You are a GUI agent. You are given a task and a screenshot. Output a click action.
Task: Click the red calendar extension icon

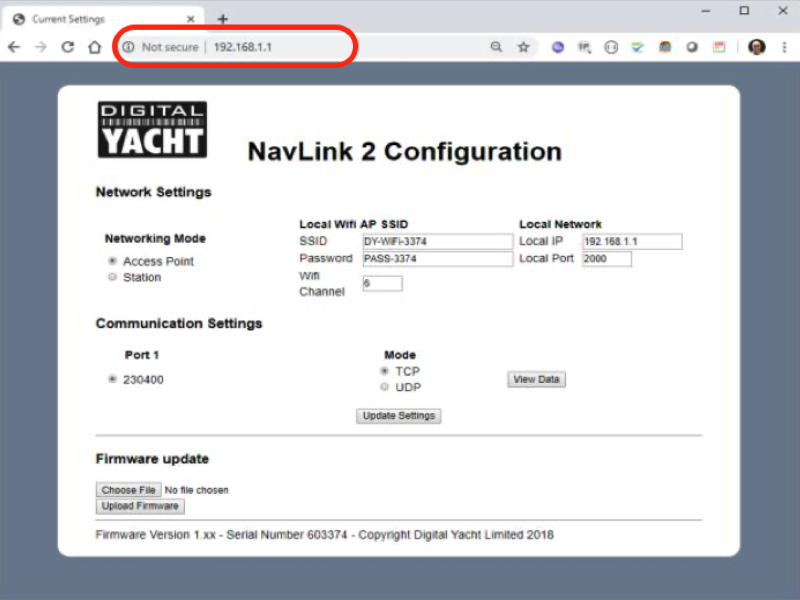(x=719, y=47)
